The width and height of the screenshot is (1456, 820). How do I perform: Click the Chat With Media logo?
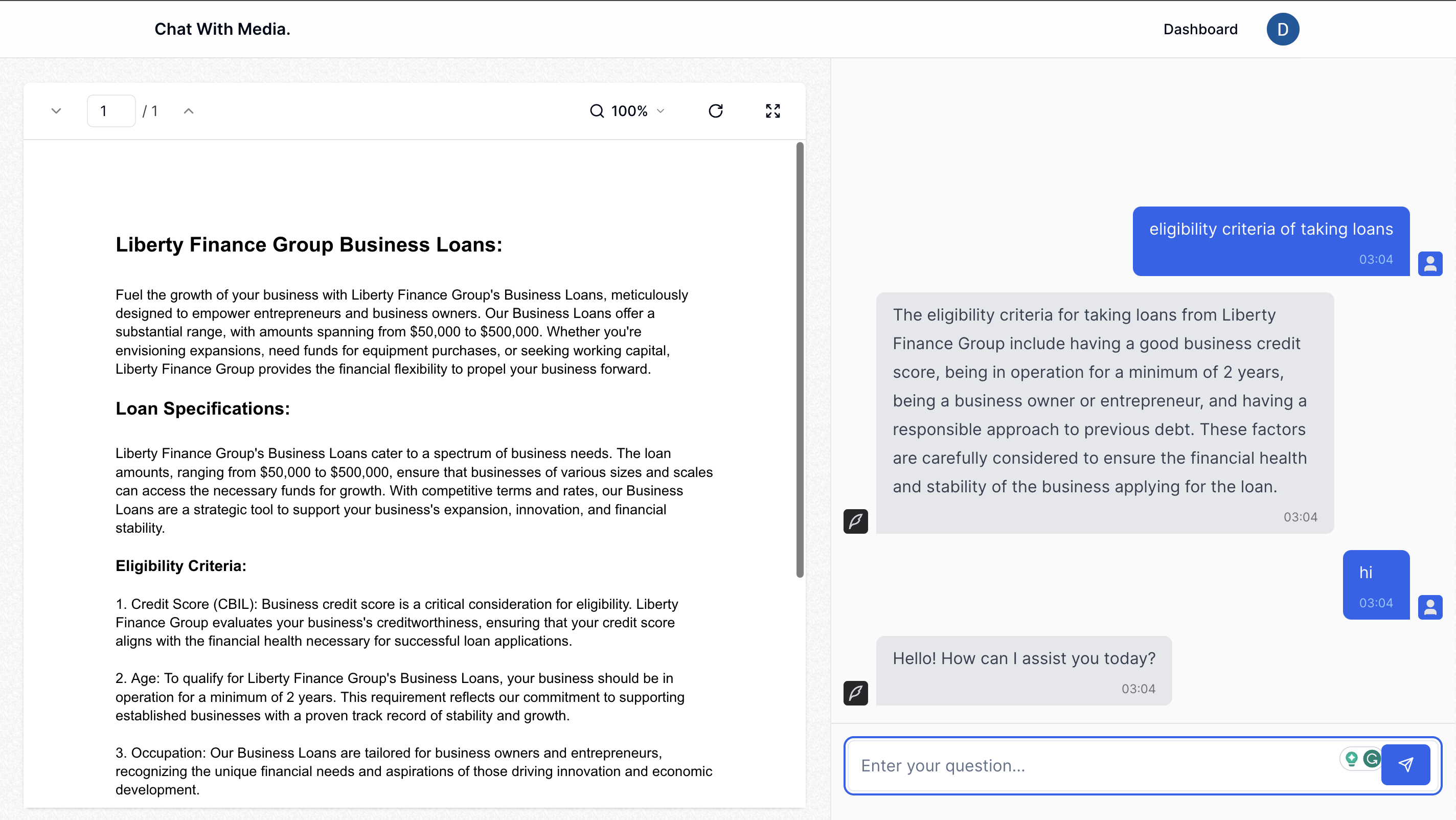[x=222, y=29]
